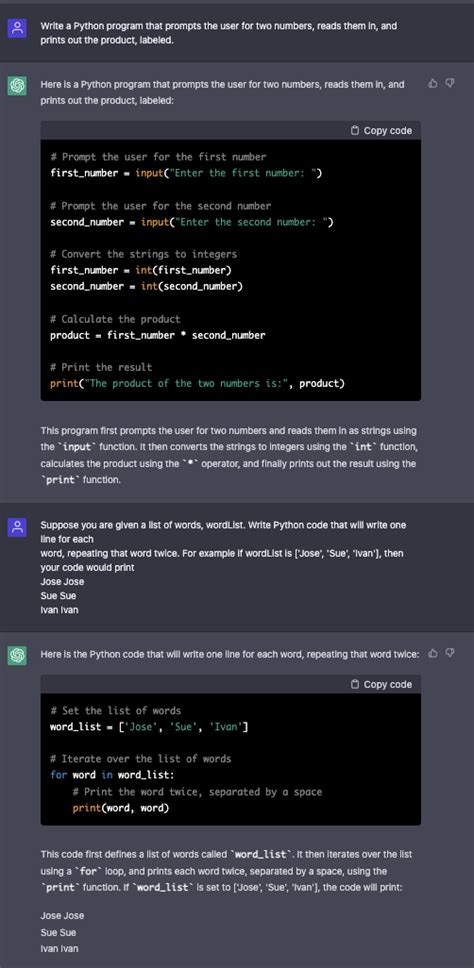Click the 'product = first_number * second_number' line

(157, 335)
